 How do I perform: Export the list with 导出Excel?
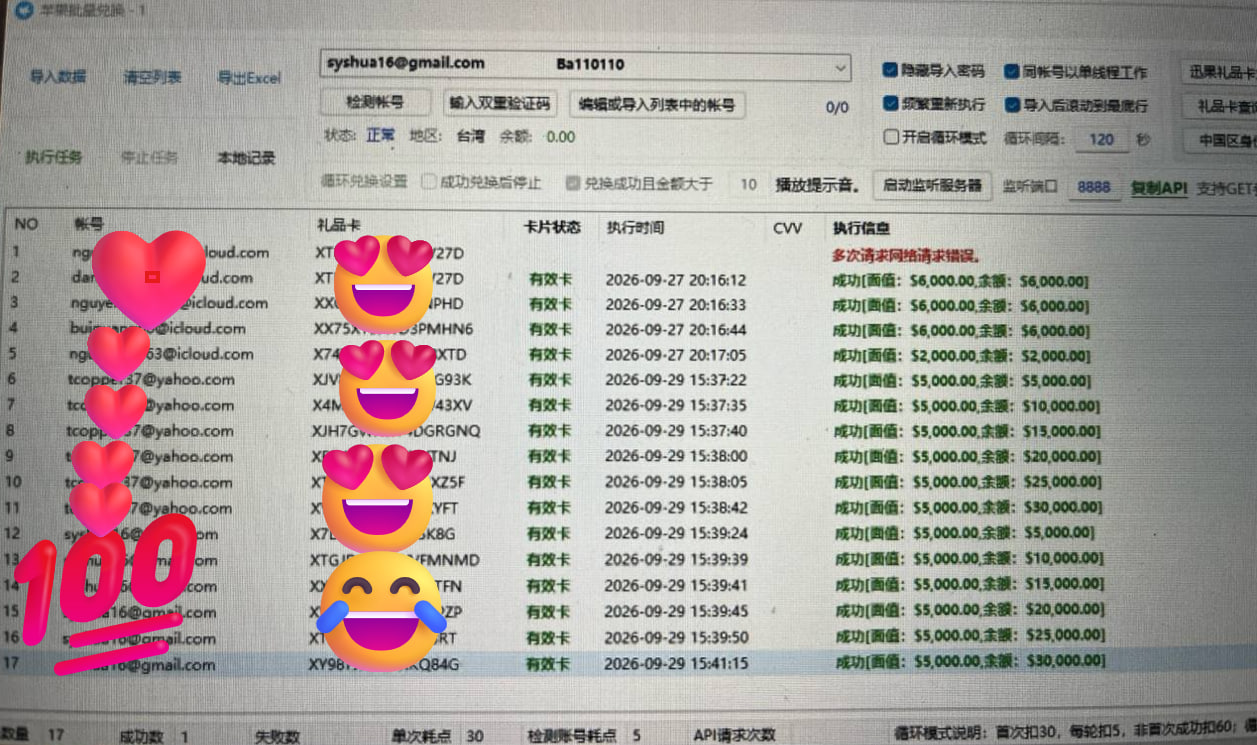249,77
